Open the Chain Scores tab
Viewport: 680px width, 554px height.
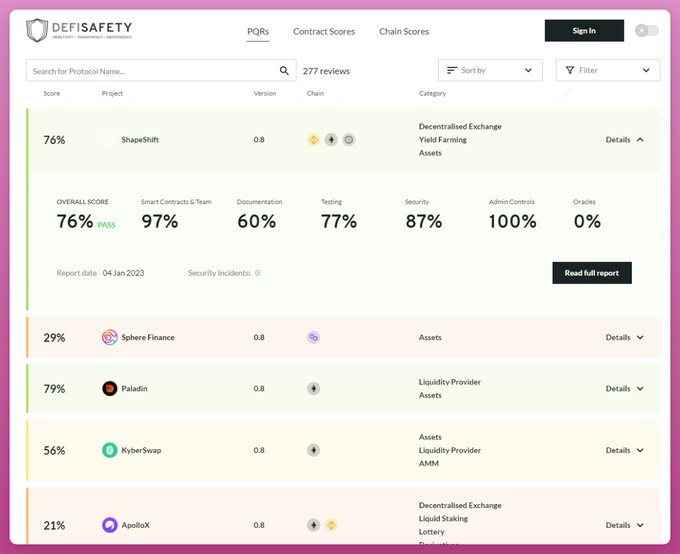pos(404,32)
